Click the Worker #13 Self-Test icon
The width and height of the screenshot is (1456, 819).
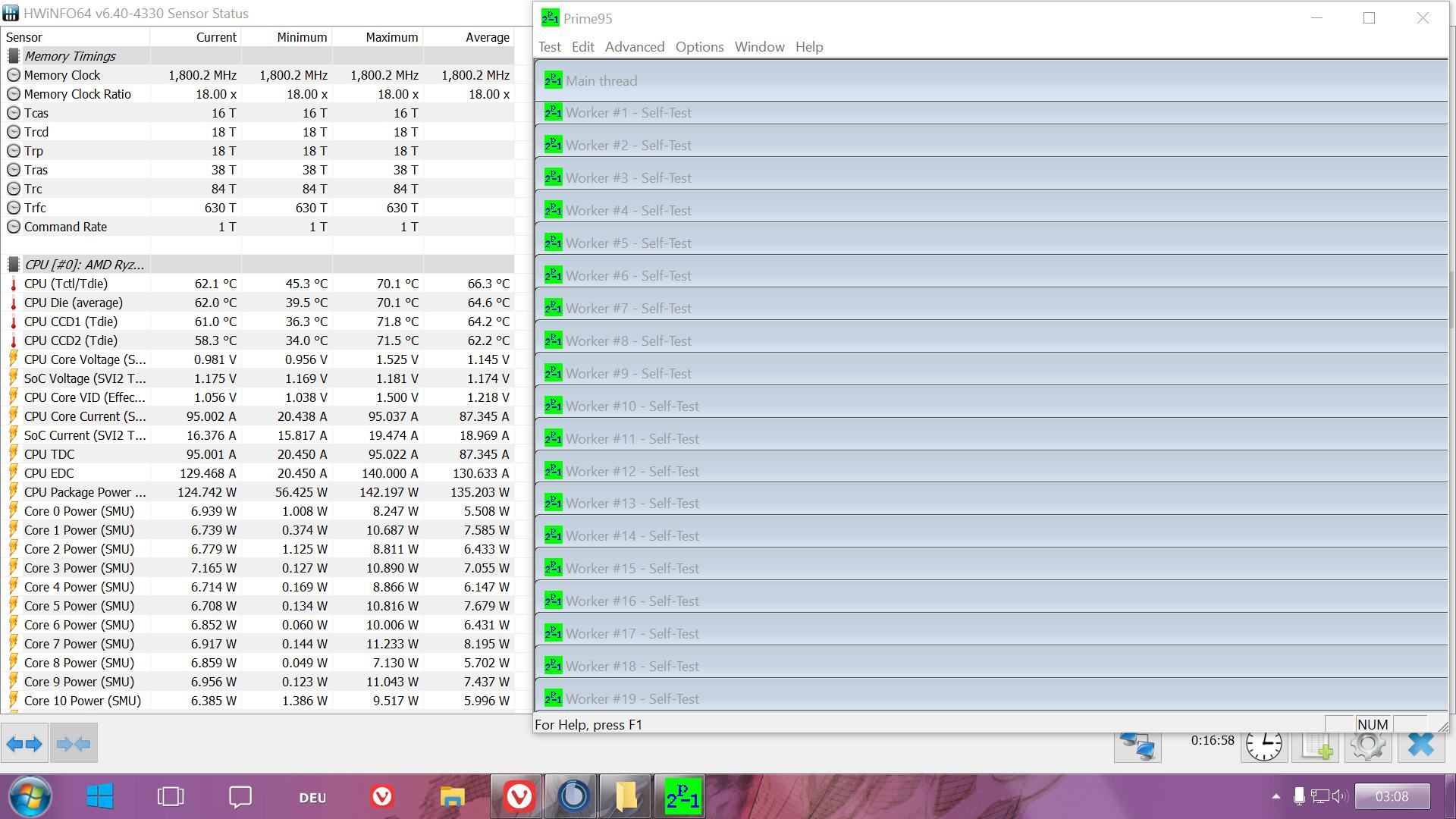coord(553,503)
